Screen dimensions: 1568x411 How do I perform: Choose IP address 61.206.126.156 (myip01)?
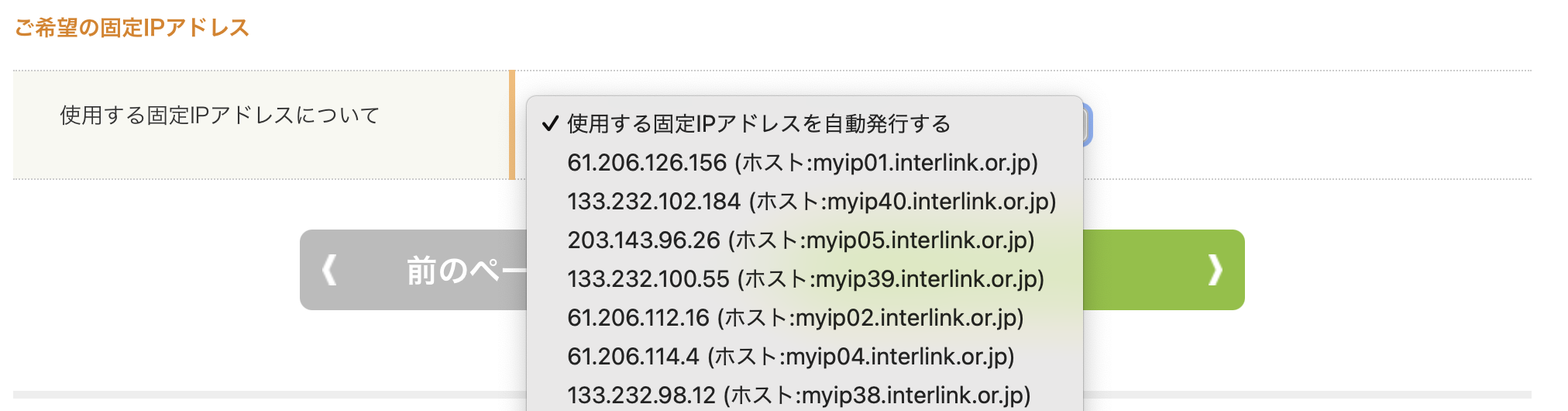click(802, 163)
